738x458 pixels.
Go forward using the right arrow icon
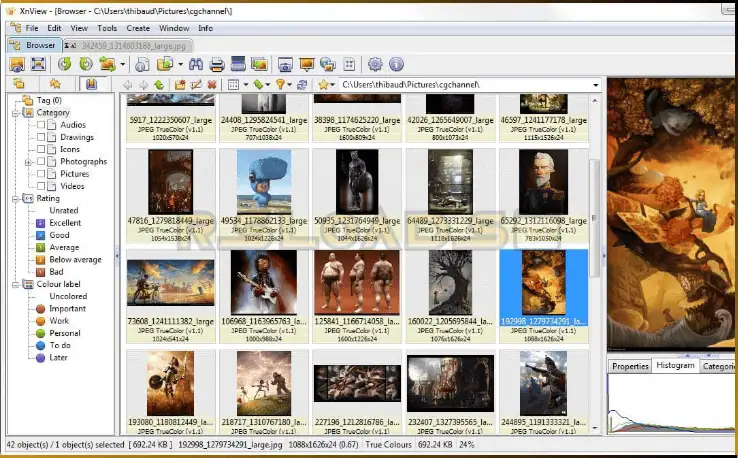[x=144, y=85]
